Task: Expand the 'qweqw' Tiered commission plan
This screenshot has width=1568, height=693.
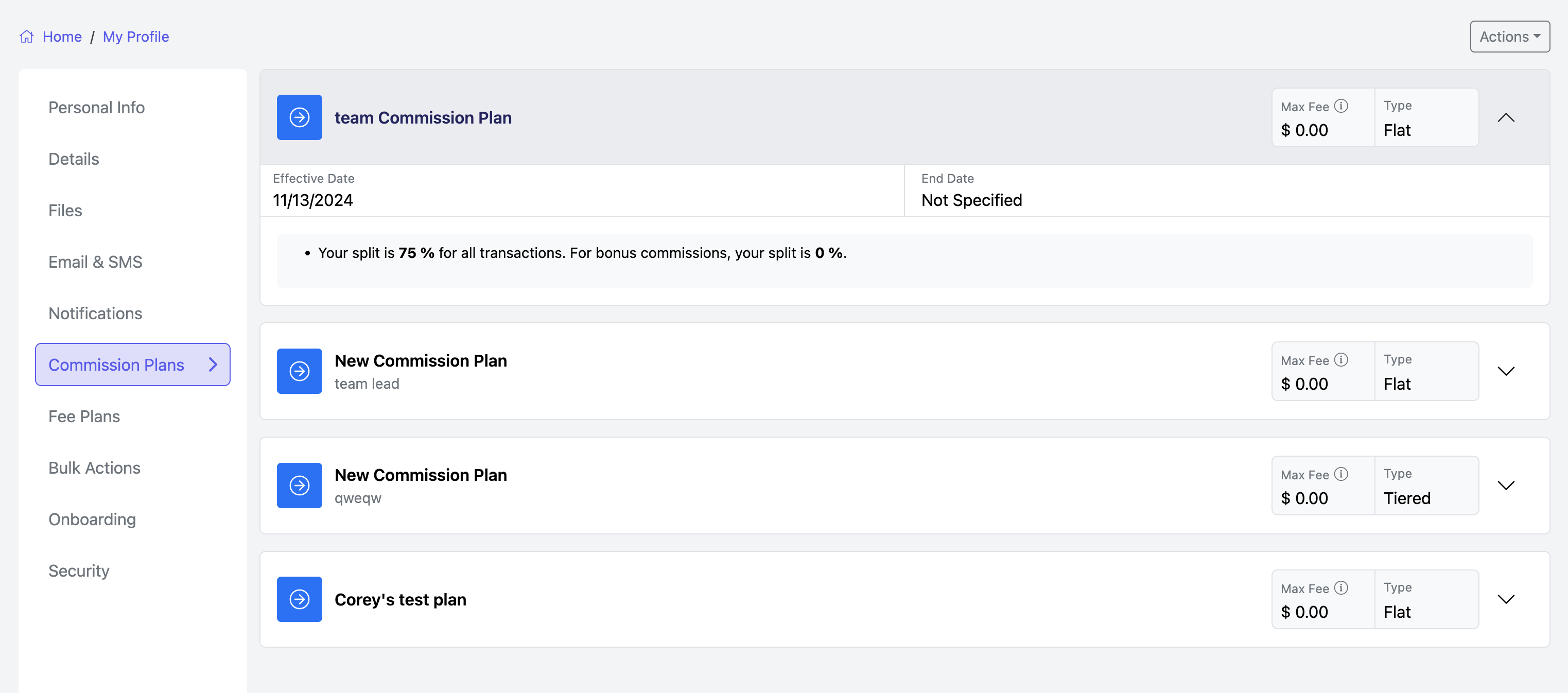Action: [1505, 486]
